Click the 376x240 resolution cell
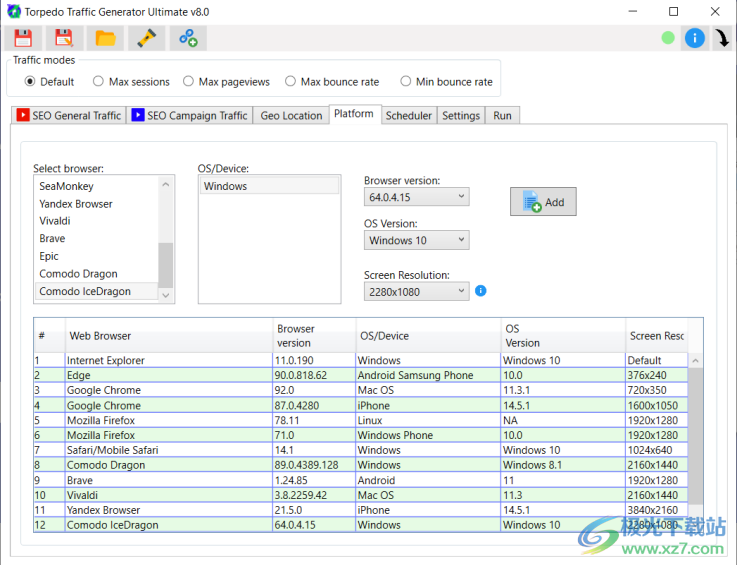This screenshot has height=565, width=737. click(657, 375)
